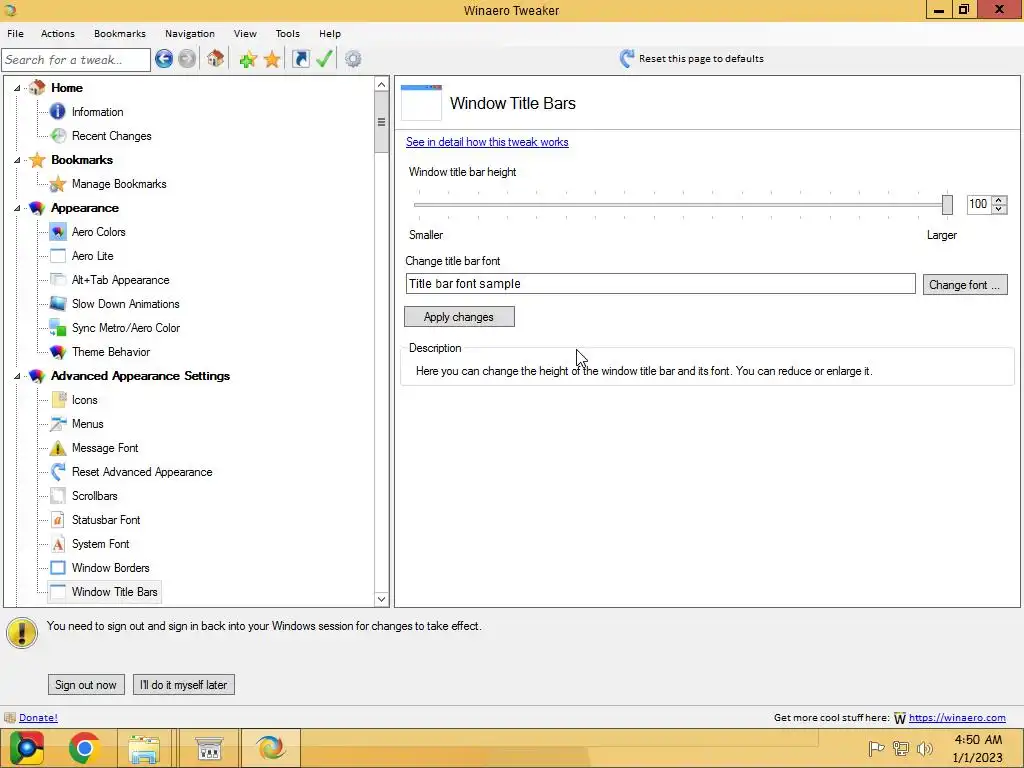Click in the Search for a tweak box
This screenshot has width=1024, height=768.
(76, 59)
